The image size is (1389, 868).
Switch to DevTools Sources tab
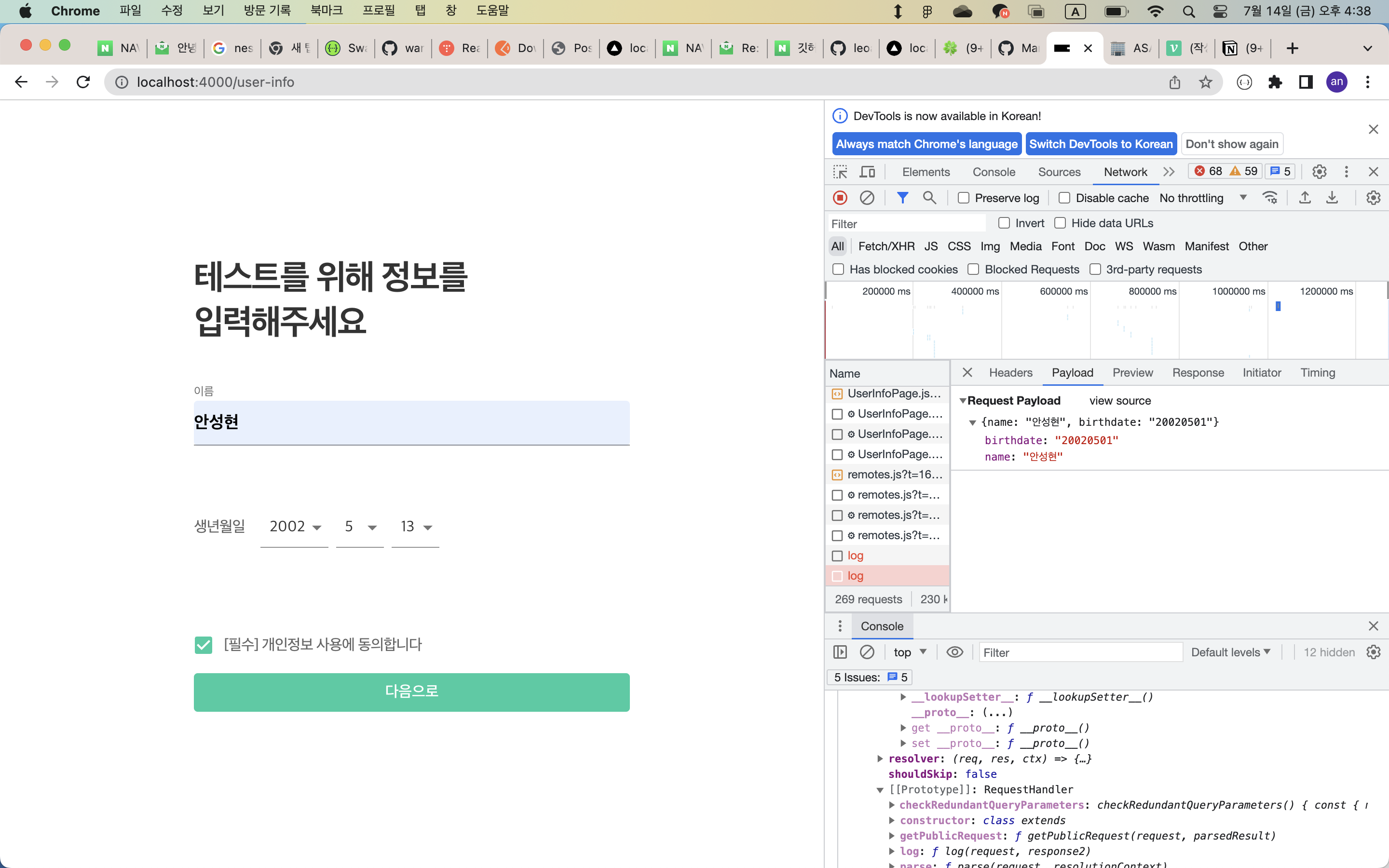point(1059,172)
